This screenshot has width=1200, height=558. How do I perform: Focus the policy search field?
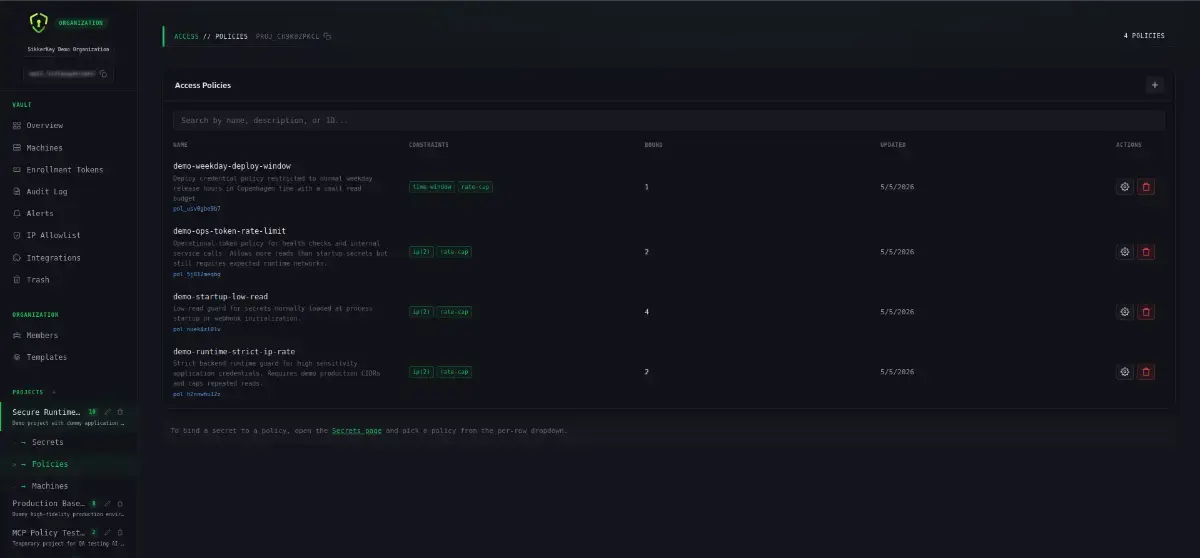[x=669, y=120]
